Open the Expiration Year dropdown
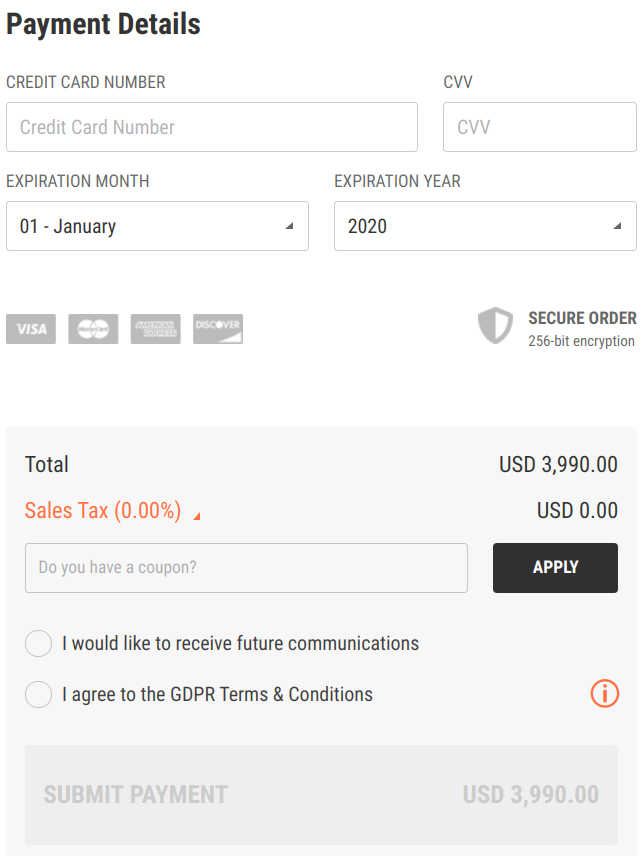This screenshot has width=644, height=856. pos(485,226)
